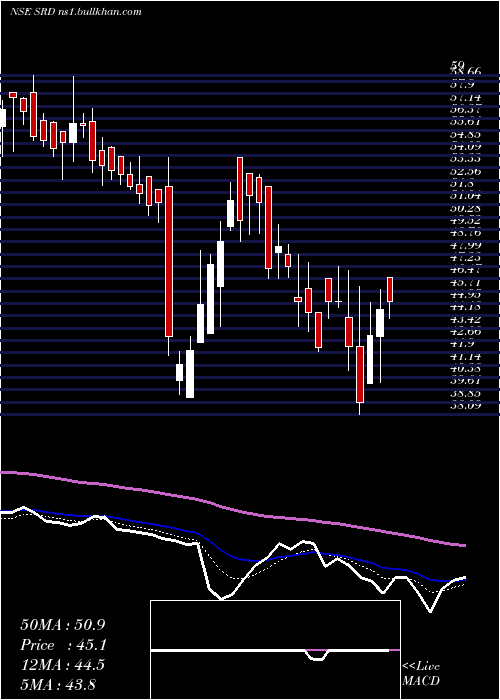
Task: Click the 42.66 price axis label
Action: pos(465,332)
